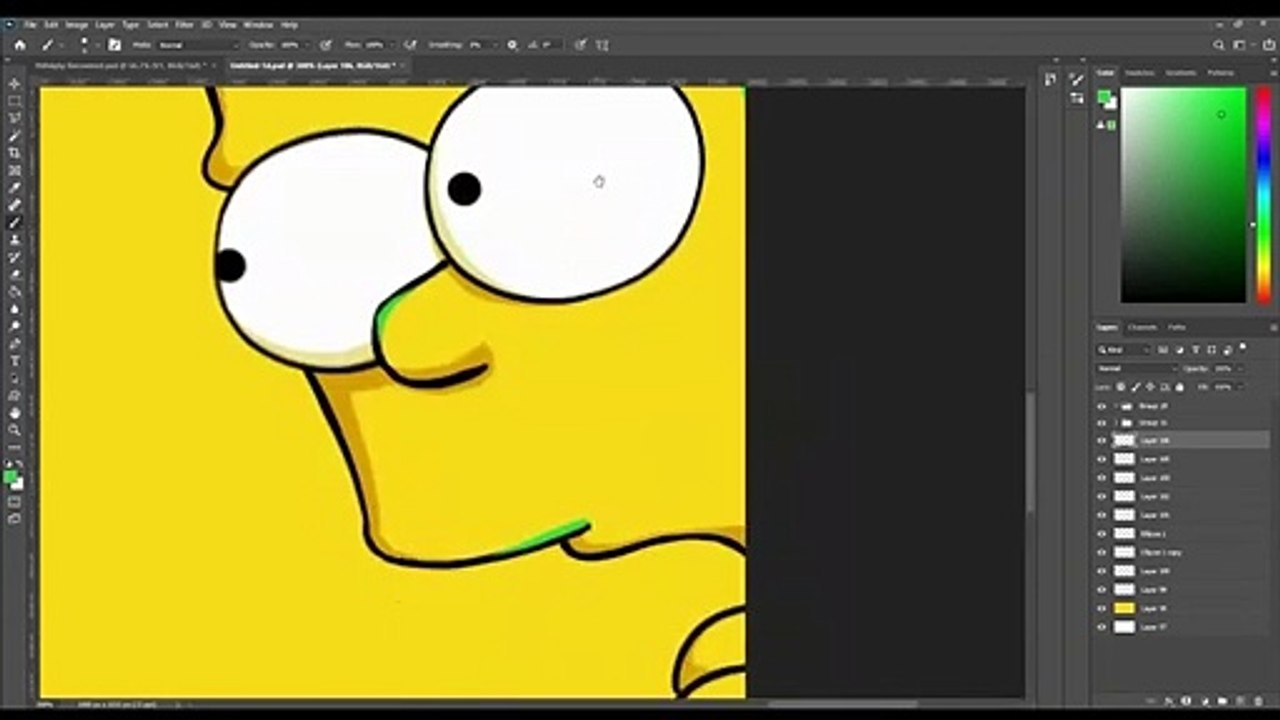Viewport: 1280px width, 720px height.
Task: Select the Ellipse 1 copy layer thumbnail
Action: (x=1125, y=552)
